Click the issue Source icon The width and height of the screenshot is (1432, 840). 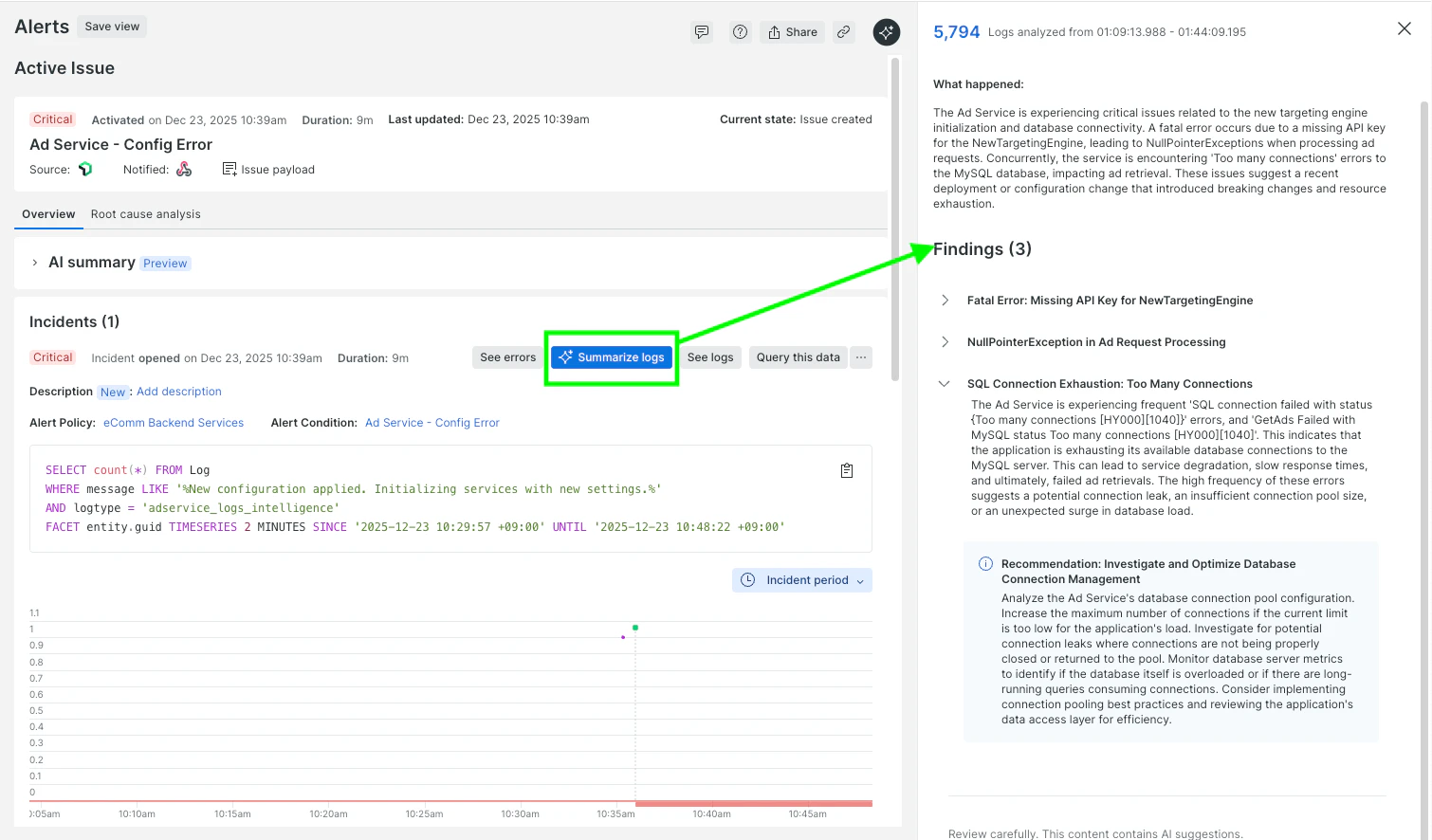85,169
